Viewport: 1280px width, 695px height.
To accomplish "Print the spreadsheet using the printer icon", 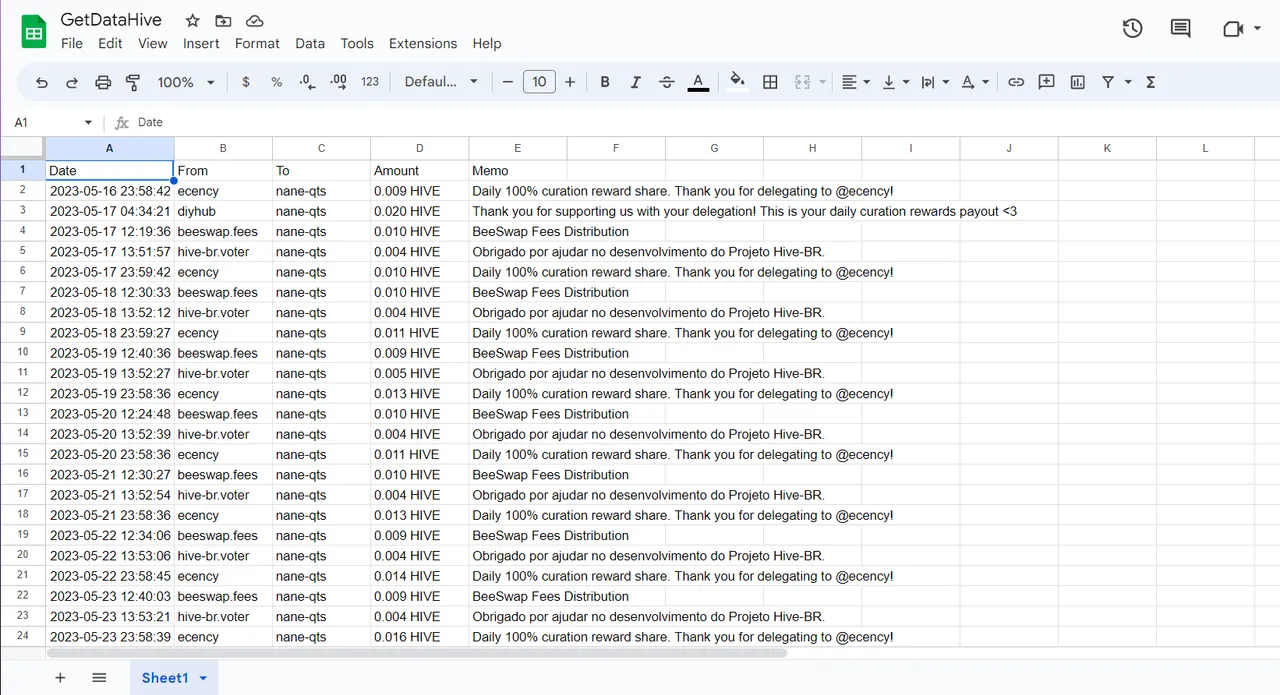I will (x=103, y=82).
